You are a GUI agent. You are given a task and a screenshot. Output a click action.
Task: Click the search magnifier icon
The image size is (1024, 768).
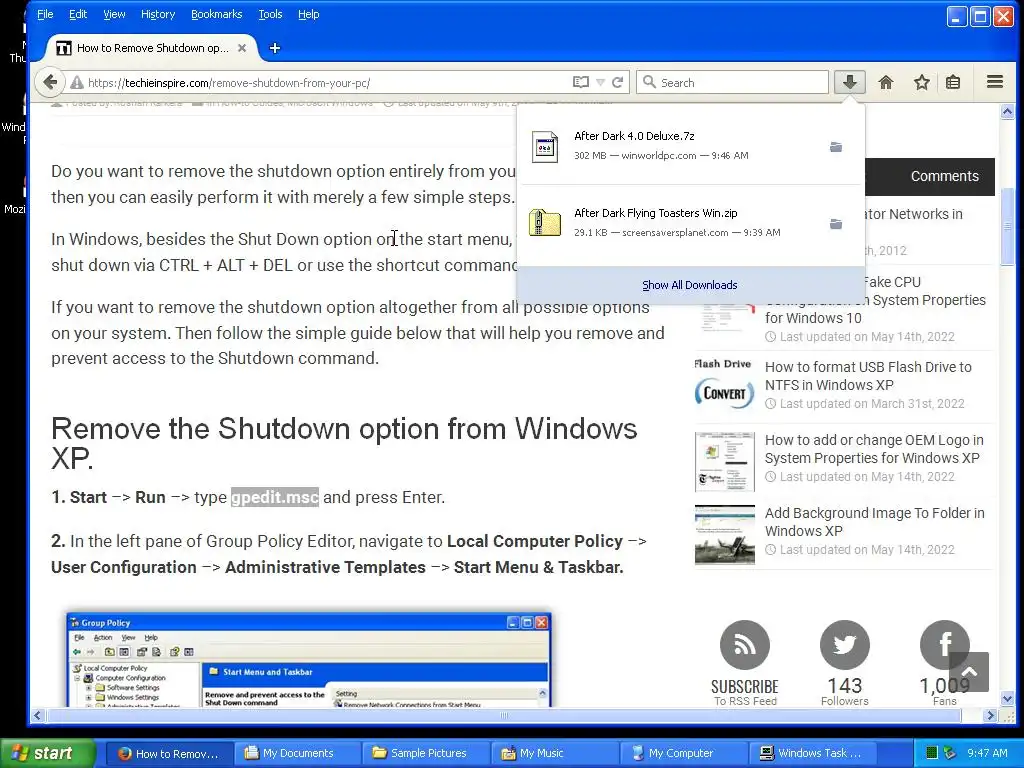click(x=648, y=82)
